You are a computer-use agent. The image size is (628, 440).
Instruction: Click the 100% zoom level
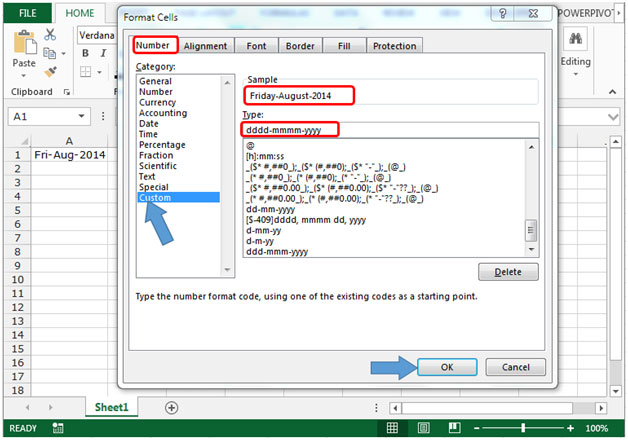pyautogui.click(x=597, y=428)
